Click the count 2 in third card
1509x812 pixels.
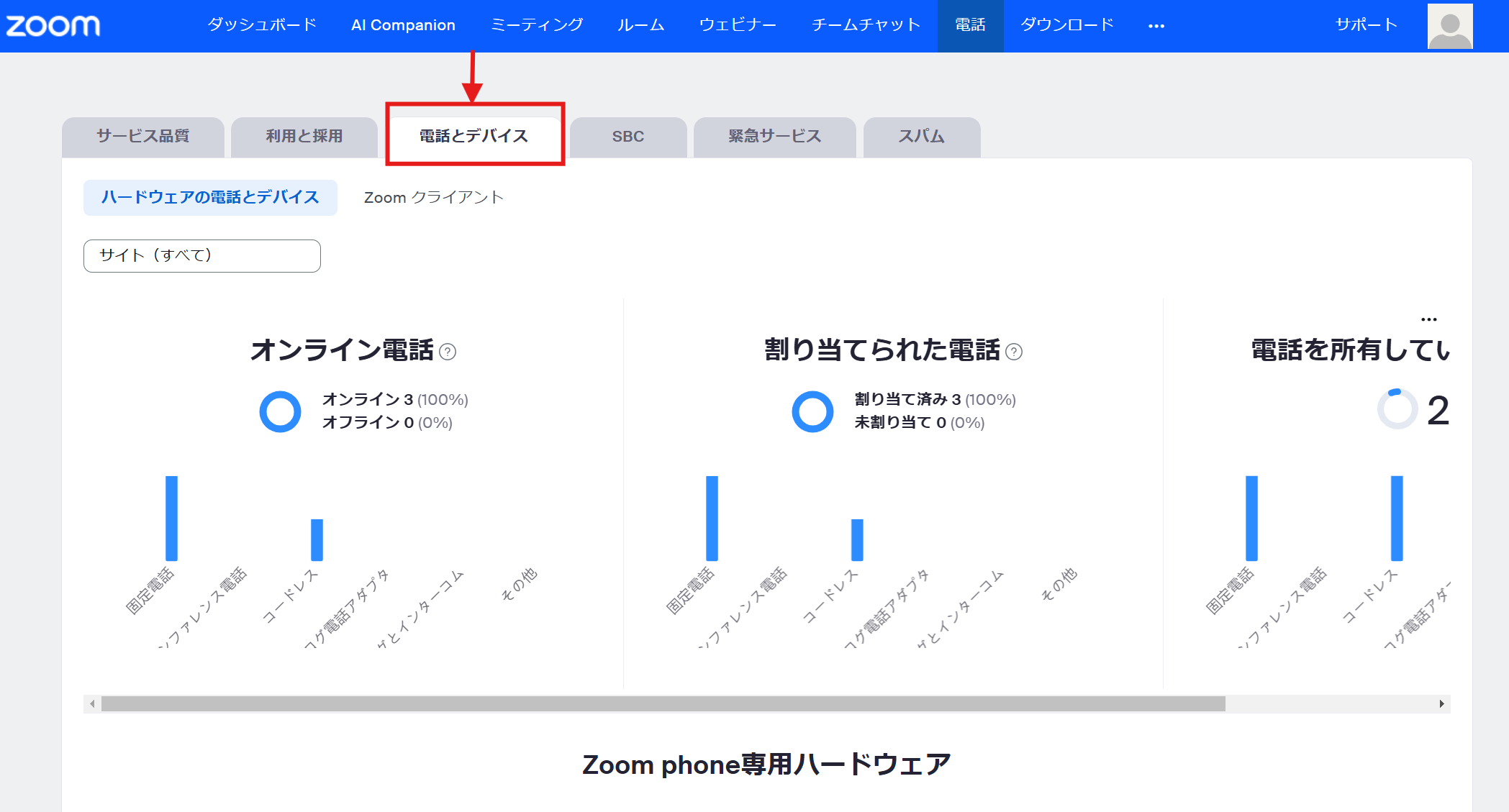pos(1438,411)
